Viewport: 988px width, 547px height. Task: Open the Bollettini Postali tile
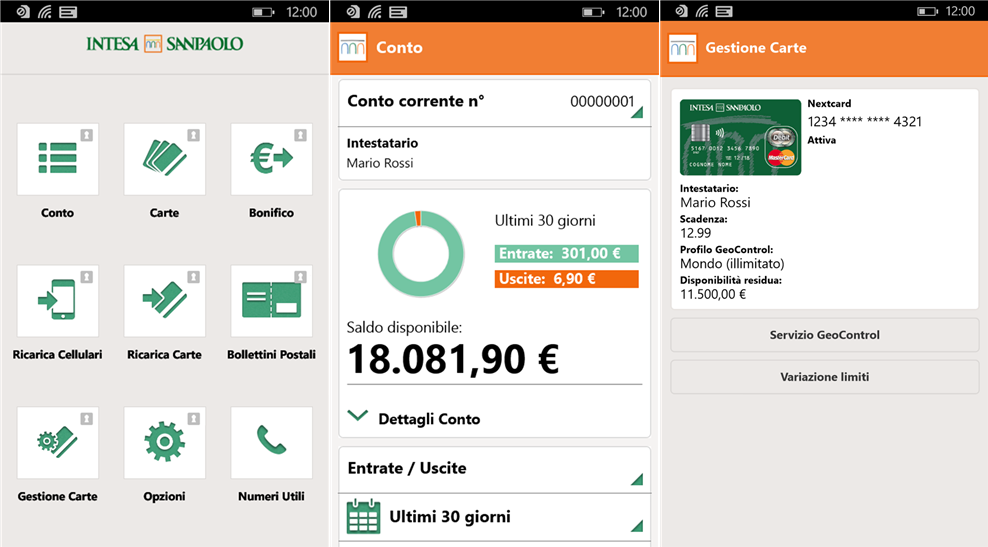[272, 301]
